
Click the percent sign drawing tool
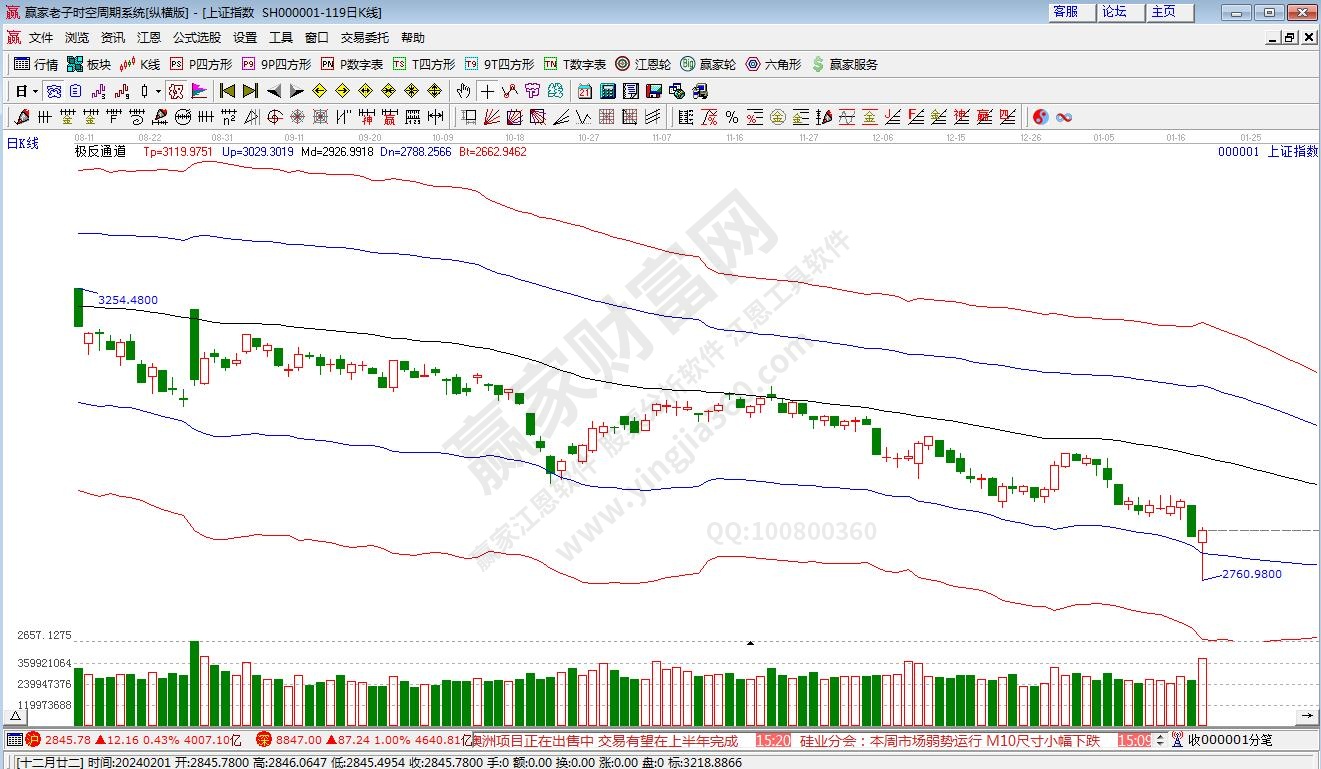pos(732,117)
